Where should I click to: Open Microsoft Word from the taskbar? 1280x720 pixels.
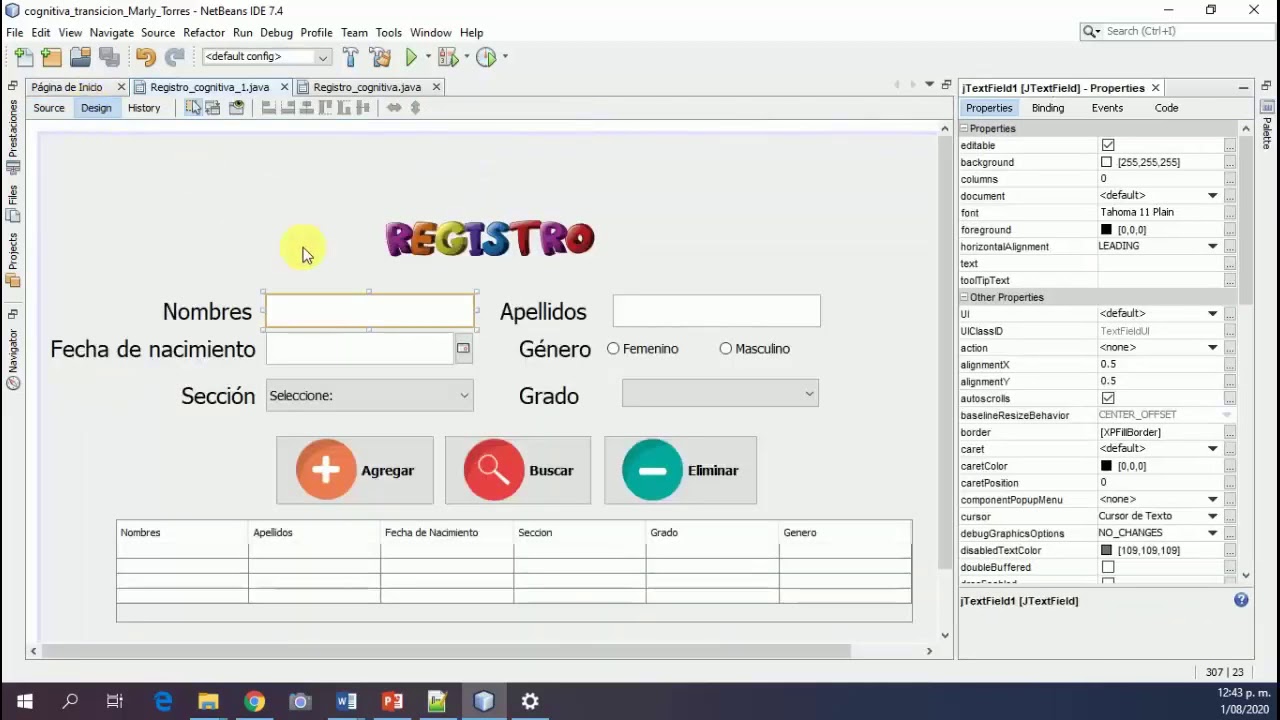click(x=346, y=701)
